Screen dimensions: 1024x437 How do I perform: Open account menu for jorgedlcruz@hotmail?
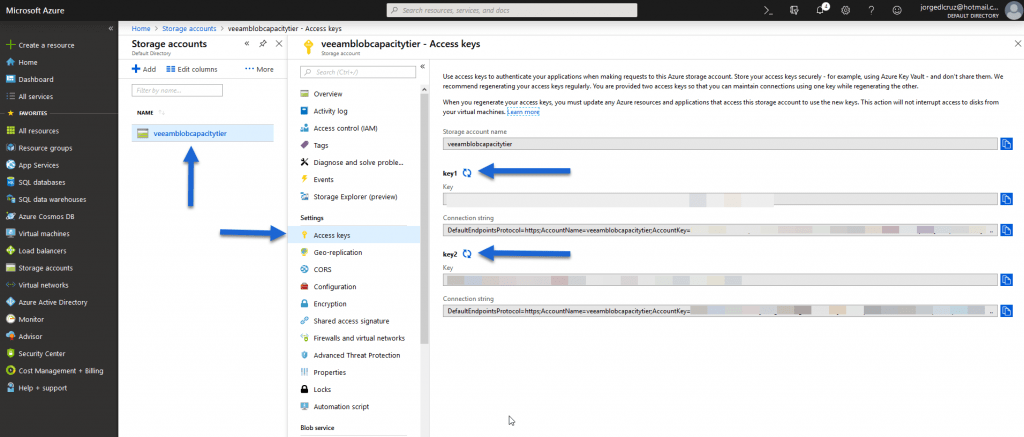pos(968,10)
